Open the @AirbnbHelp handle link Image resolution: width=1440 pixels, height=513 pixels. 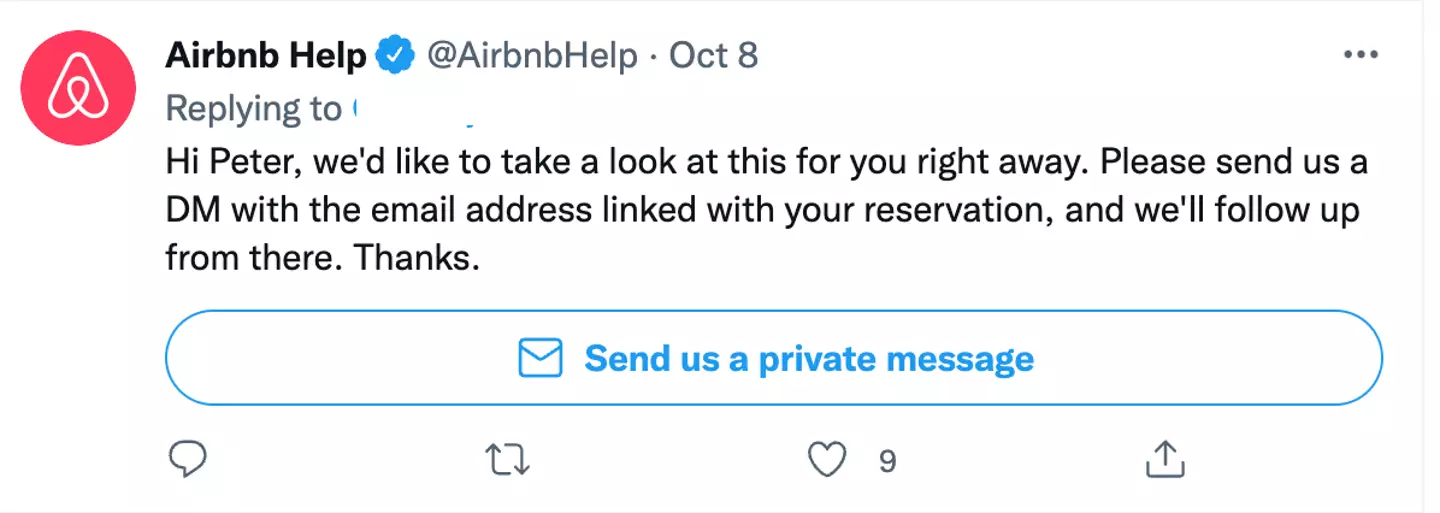click(532, 55)
